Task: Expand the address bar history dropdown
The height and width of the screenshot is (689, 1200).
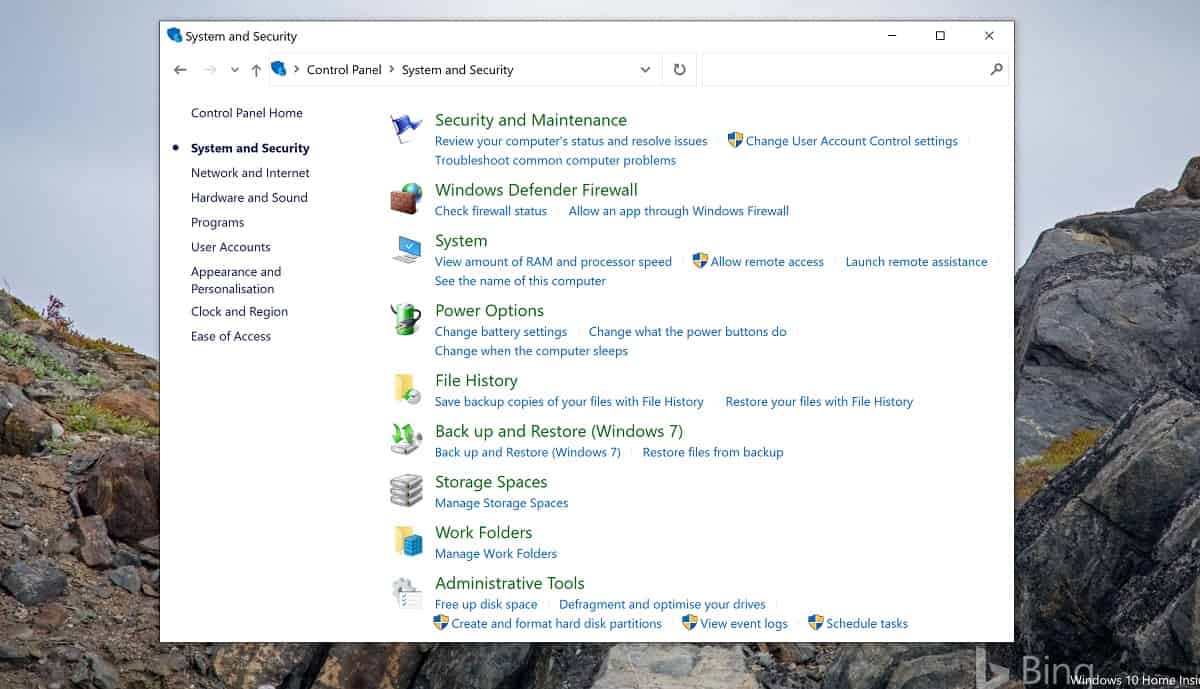Action: coord(645,70)
